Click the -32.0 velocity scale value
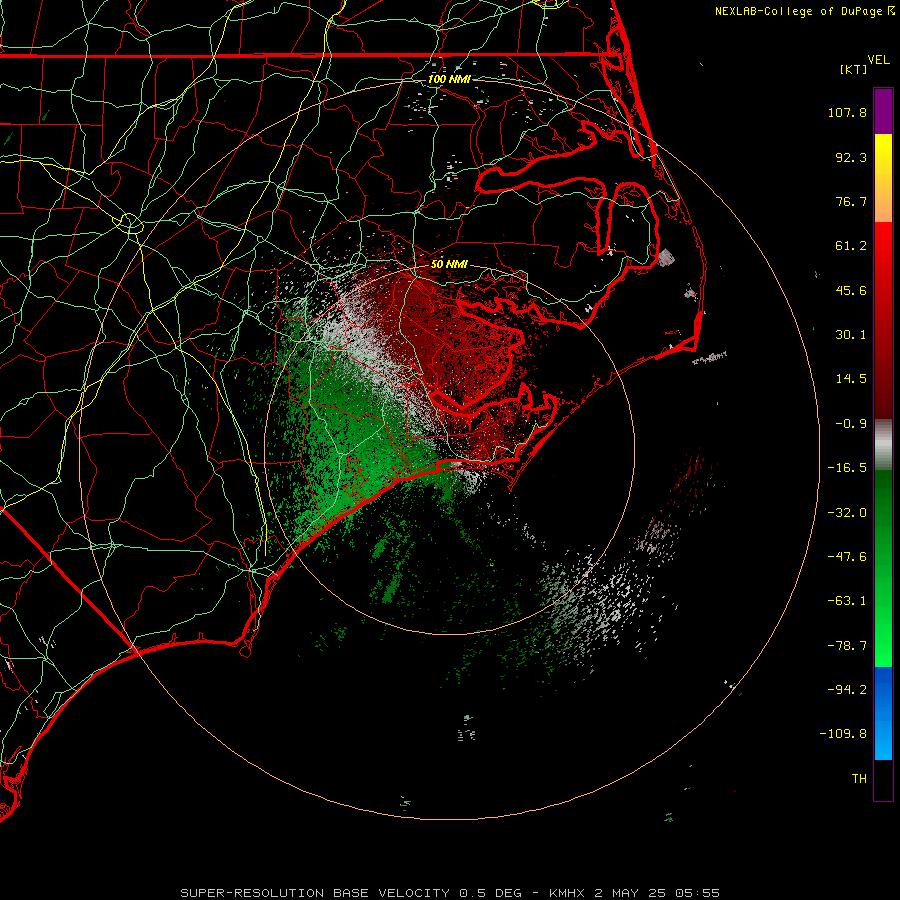 pos(847,513)
